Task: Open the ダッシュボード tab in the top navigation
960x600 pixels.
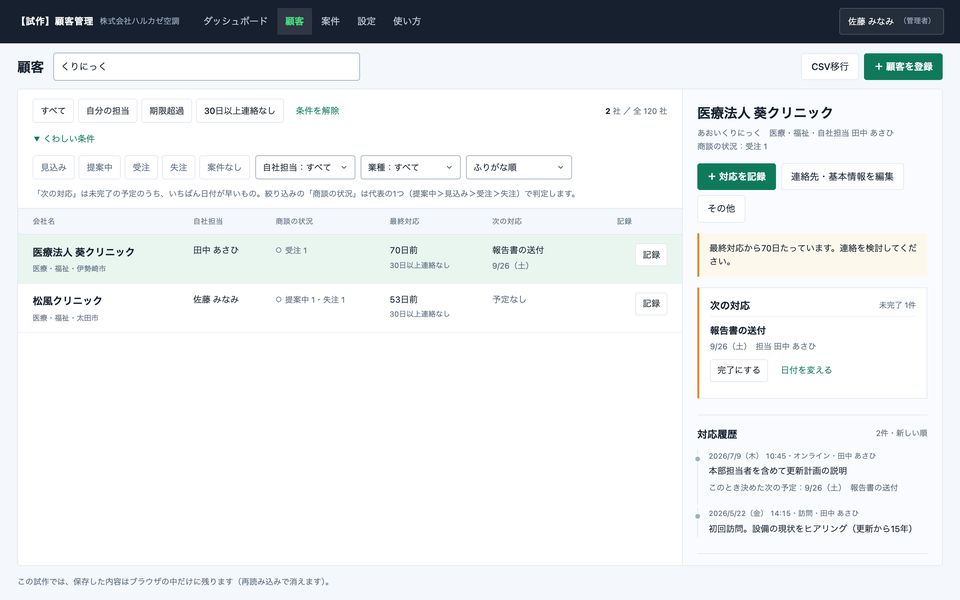Action: coord(235,21)
